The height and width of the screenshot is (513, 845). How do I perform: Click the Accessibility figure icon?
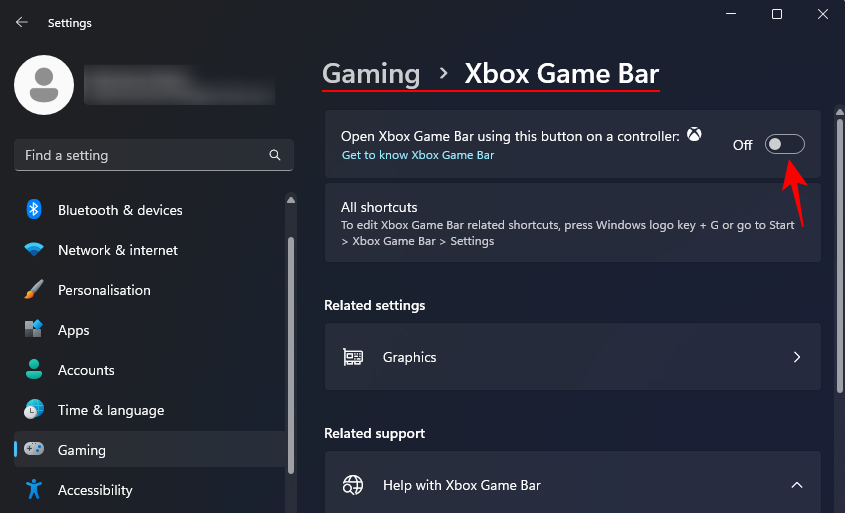point(33,489)
